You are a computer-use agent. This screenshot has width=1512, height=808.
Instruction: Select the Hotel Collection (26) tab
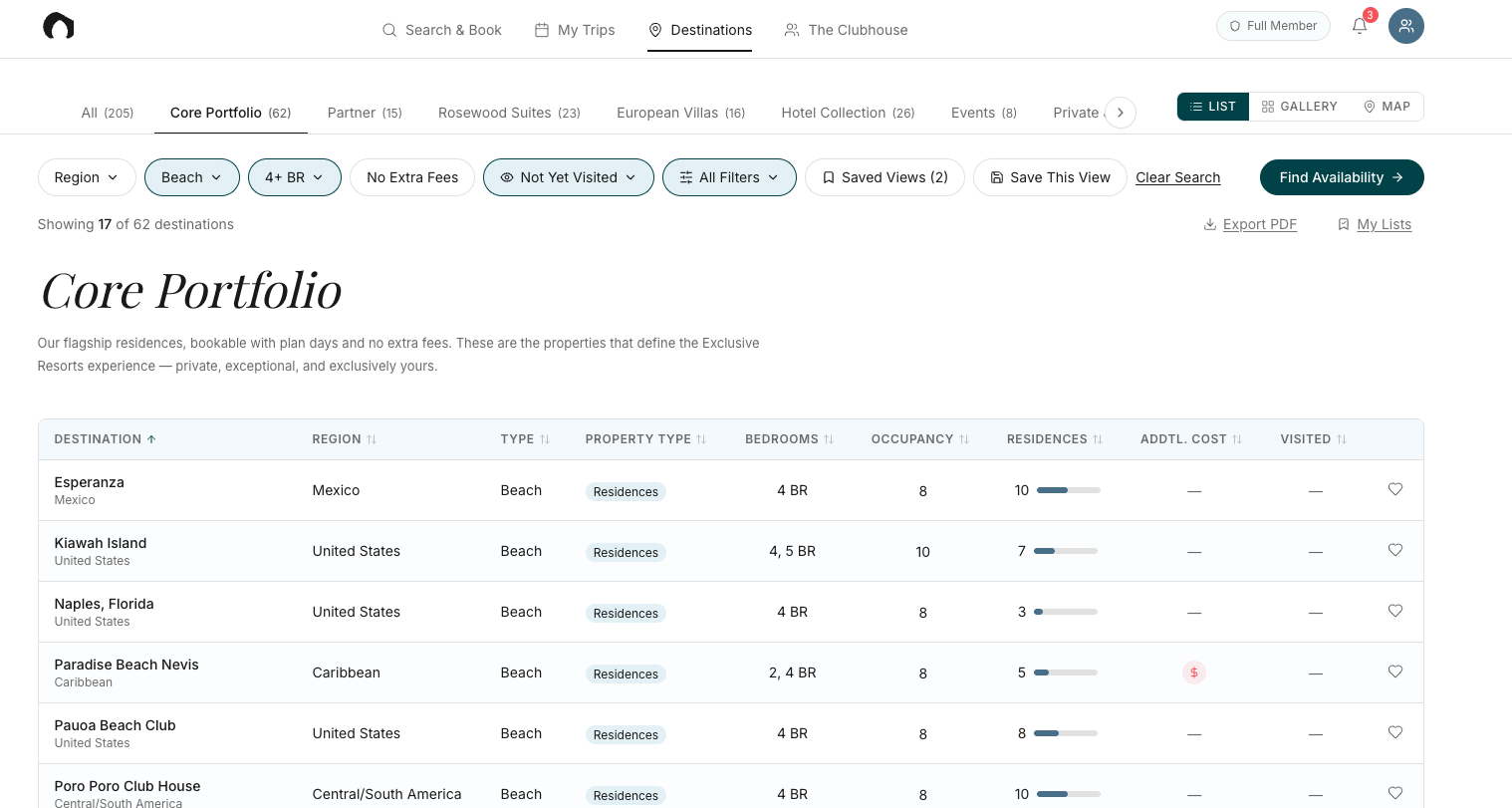click(x=848, y=113)
